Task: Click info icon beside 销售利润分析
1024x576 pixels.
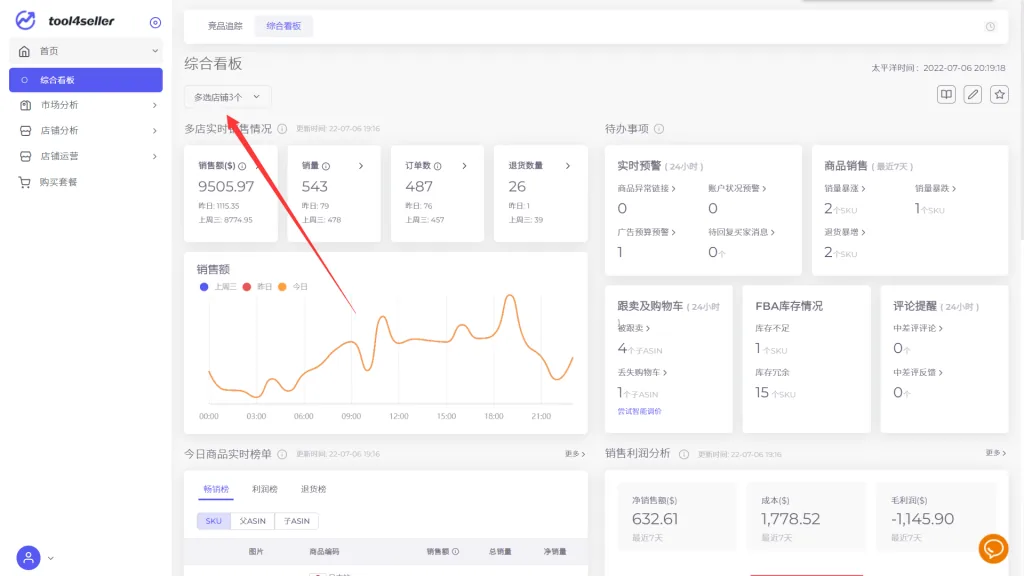Action: [x=684, y=454]
